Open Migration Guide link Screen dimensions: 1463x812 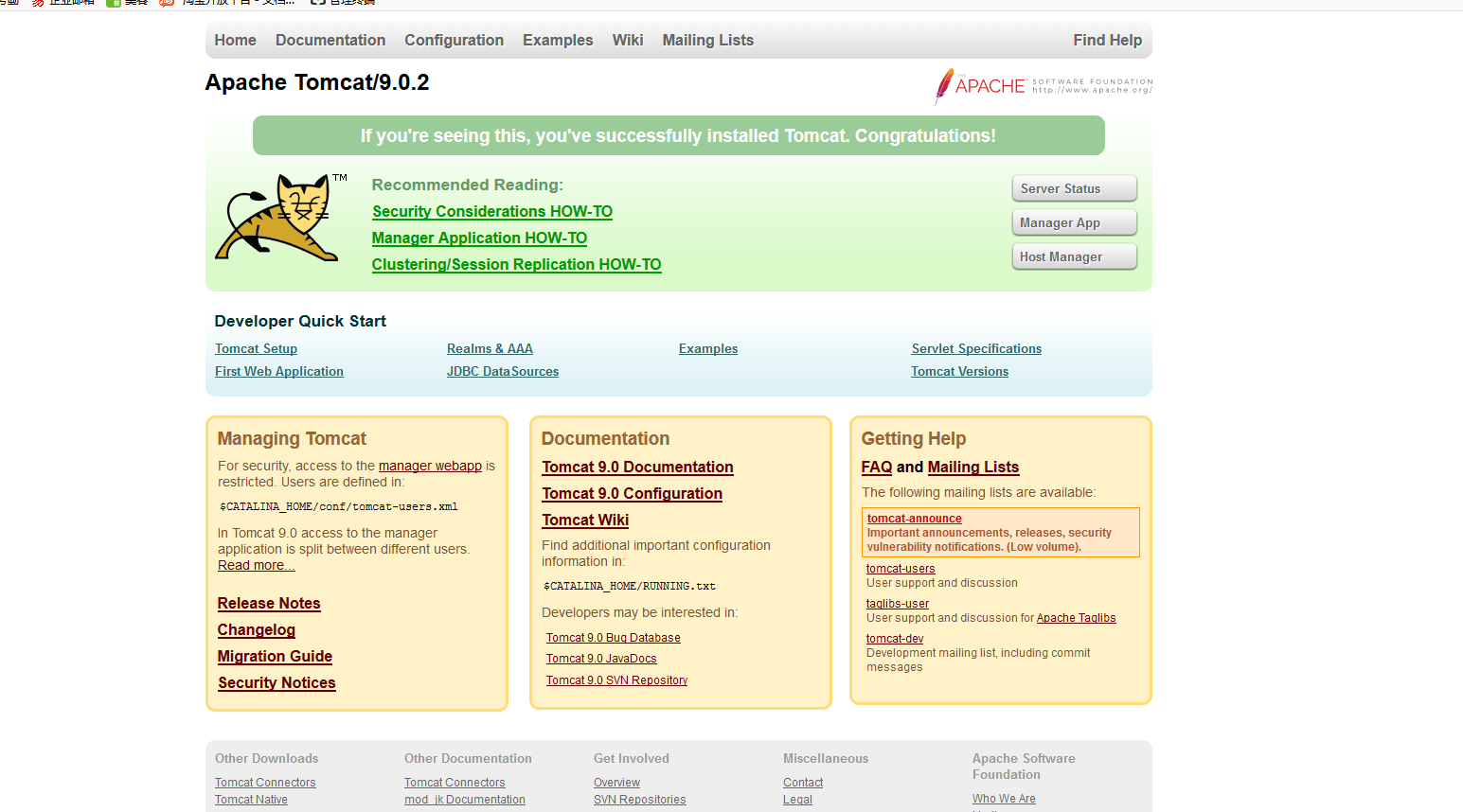click(275, 657)
